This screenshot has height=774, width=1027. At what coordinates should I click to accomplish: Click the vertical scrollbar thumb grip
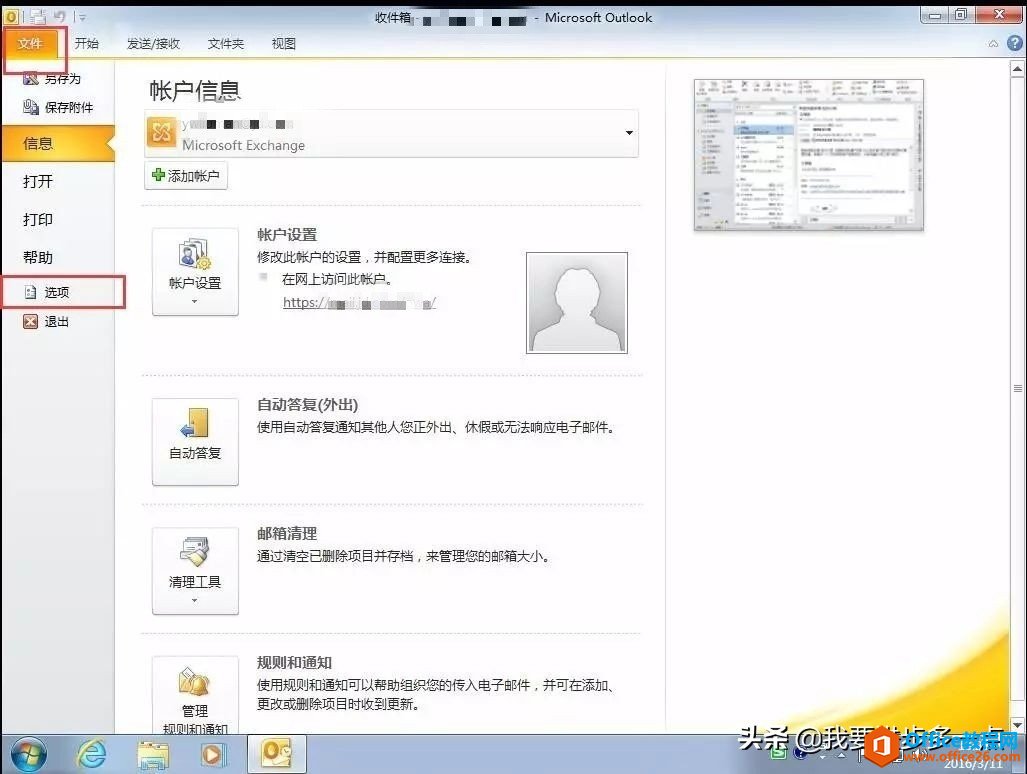pos(1017,388)
